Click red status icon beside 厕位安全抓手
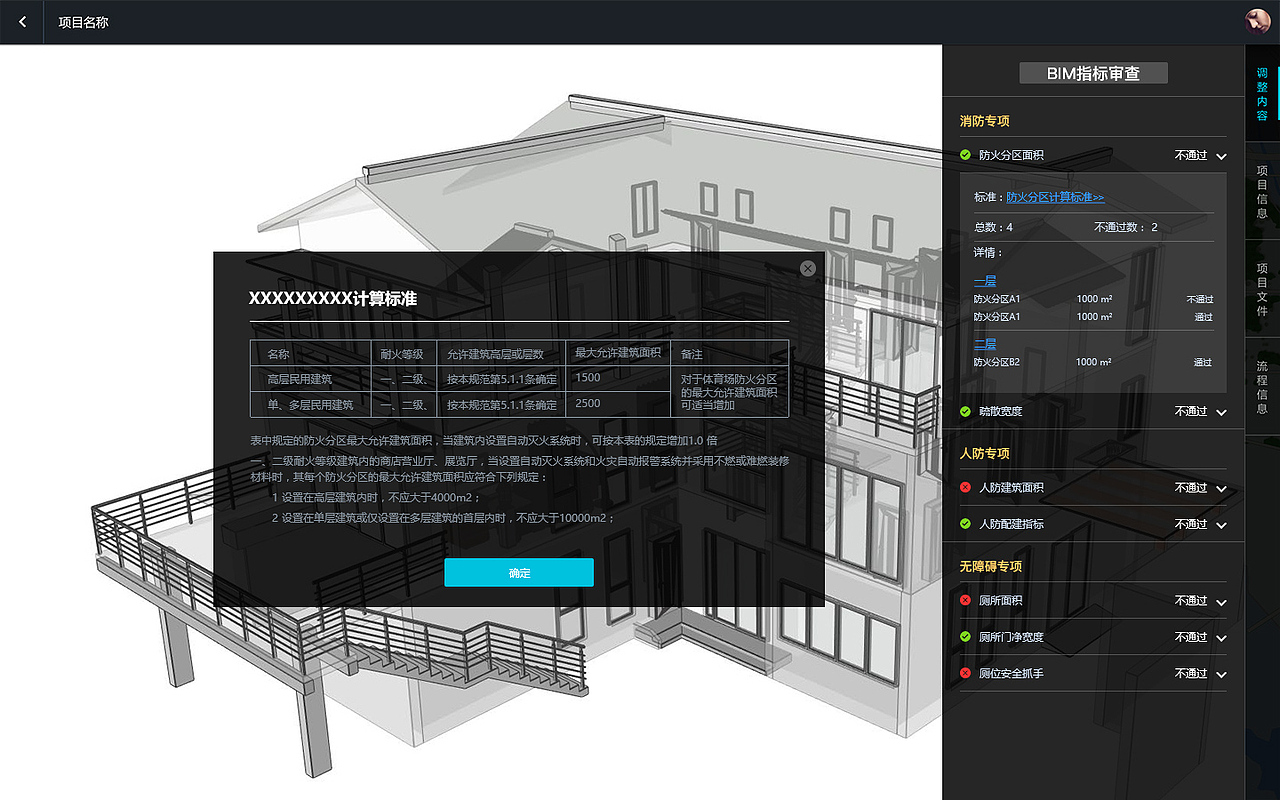This screenshot has height=800, width=1280. click(x=965, y=673)
